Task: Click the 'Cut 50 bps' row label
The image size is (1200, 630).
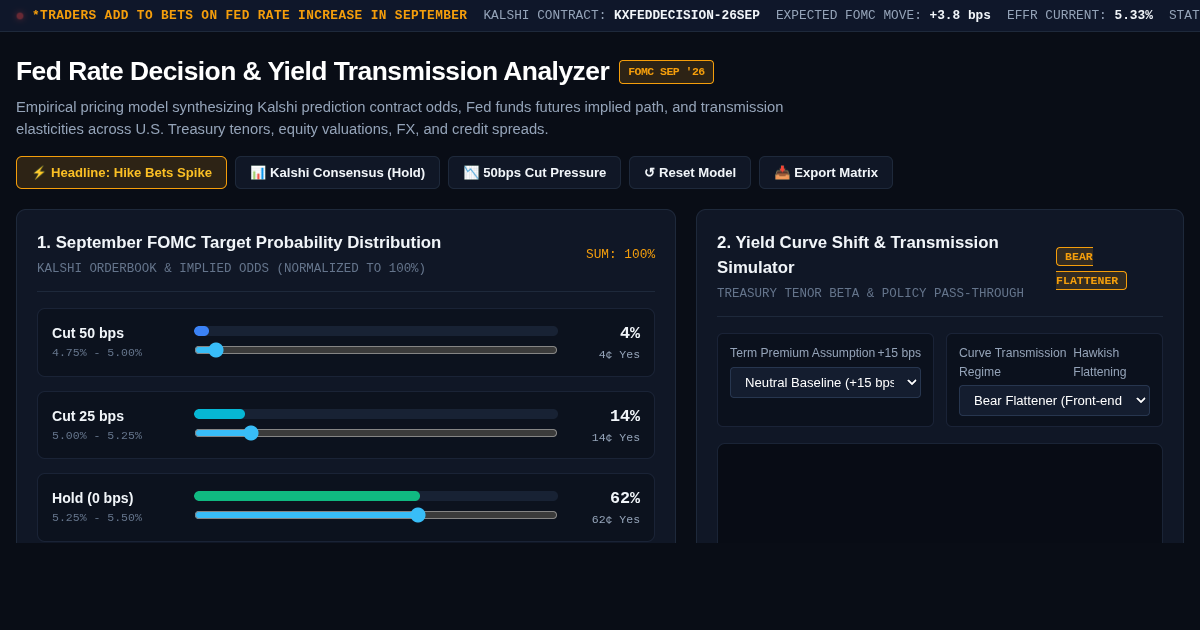Action: [88, 333]
